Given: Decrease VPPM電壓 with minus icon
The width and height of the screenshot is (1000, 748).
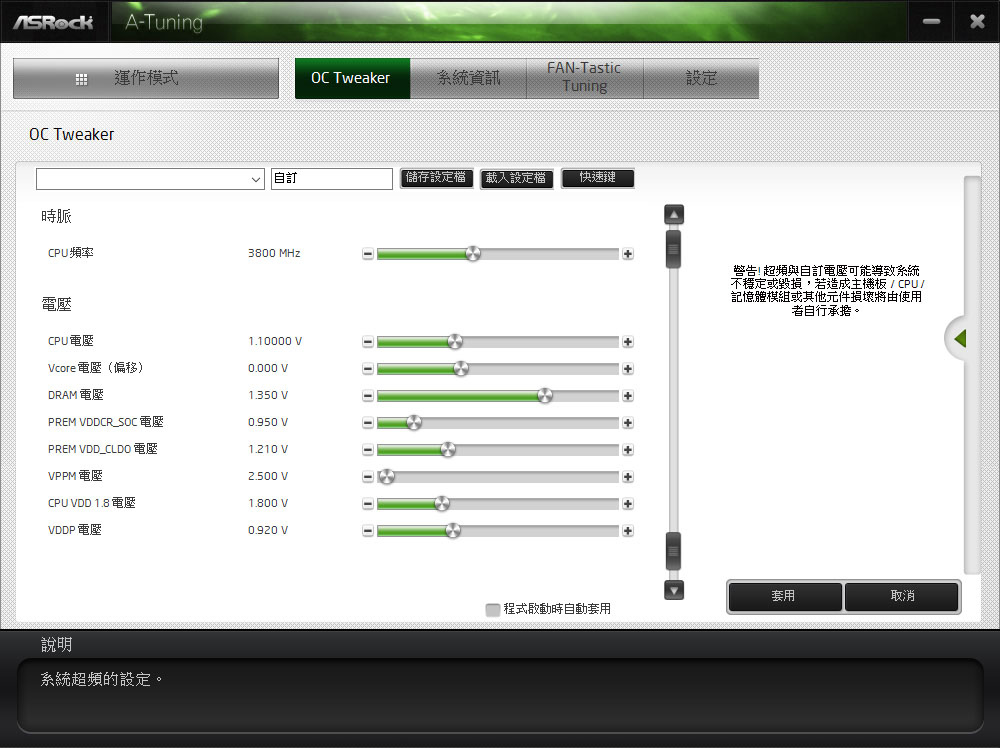Looking at the screenshot, I should 367,476.
